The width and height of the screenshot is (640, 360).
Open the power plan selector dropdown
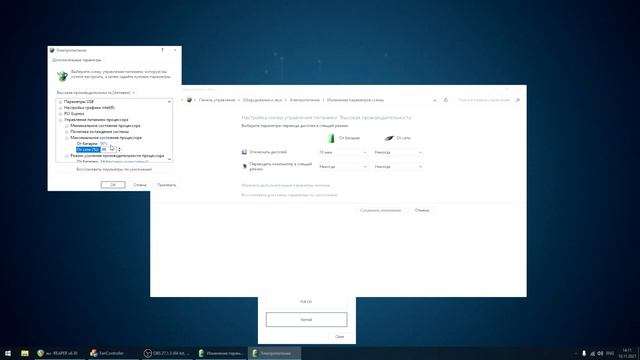(96, 93)
